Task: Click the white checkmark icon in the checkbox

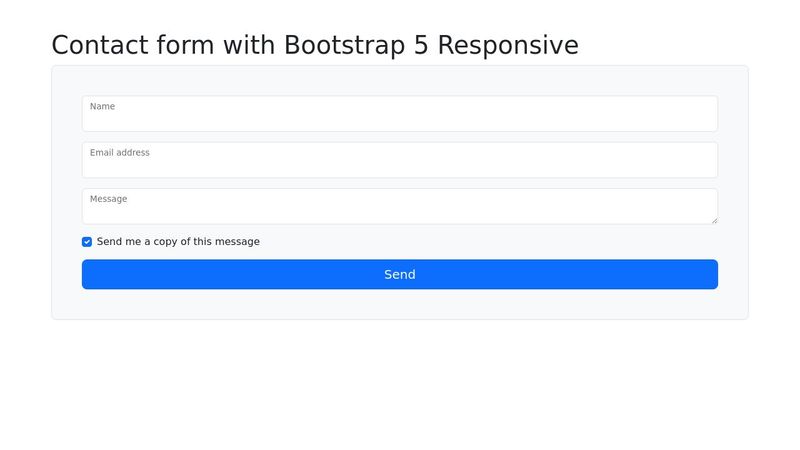Action: (x=87, y=242)
